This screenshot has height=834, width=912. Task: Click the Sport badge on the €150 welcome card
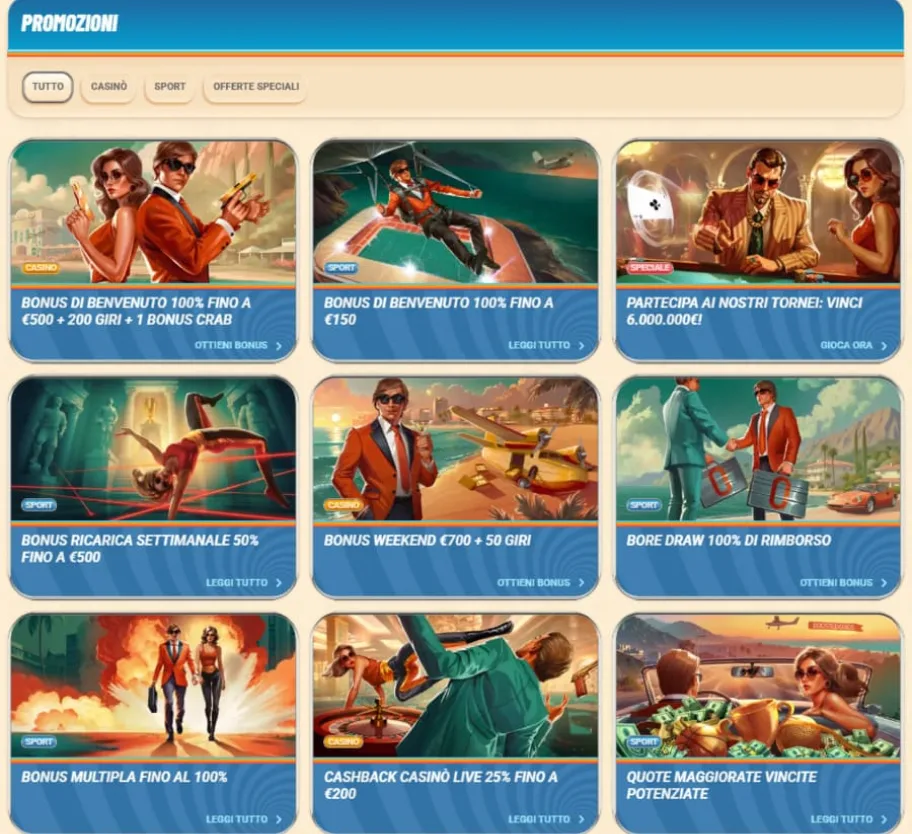point(341,268)
